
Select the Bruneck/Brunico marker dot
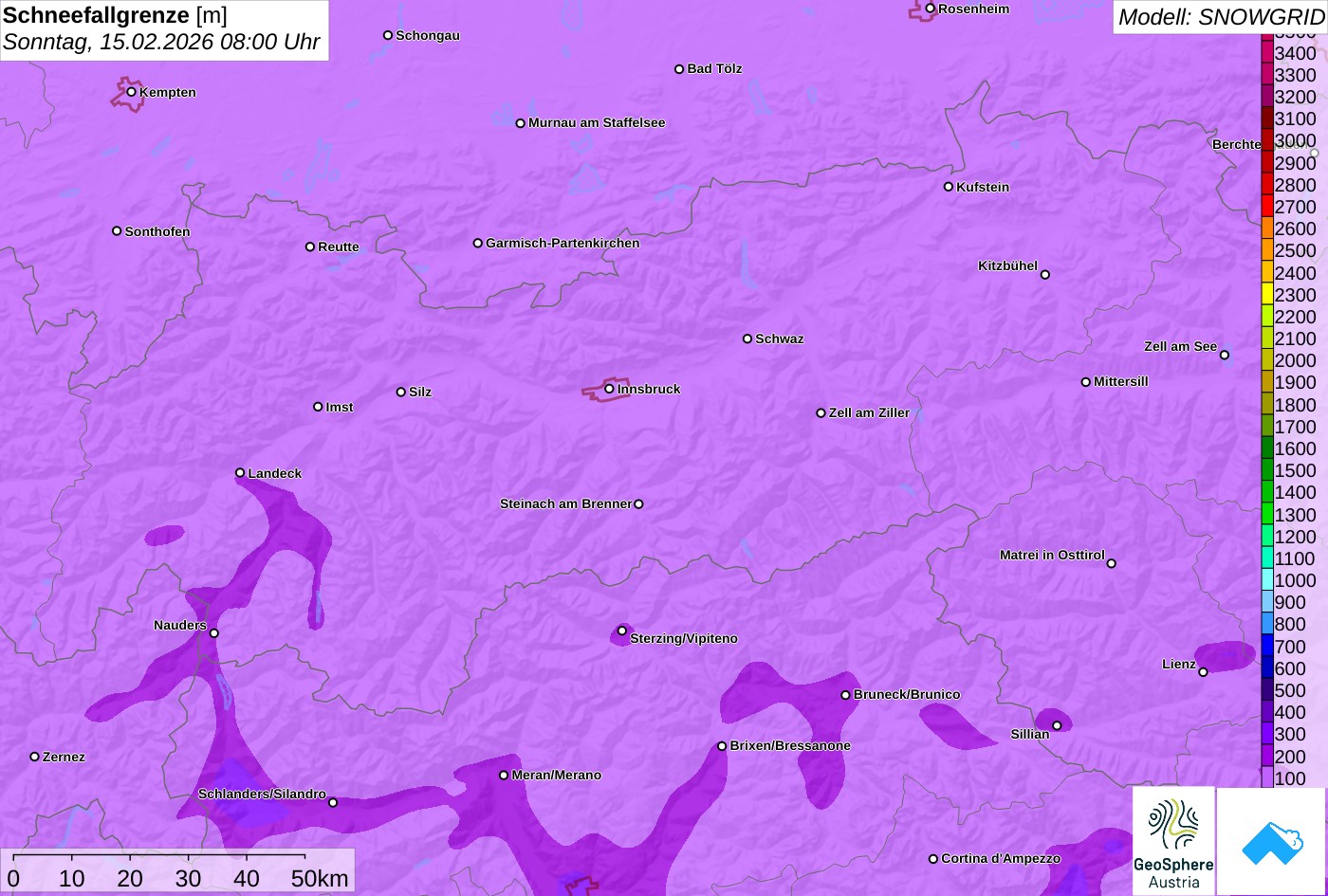tap(846, 695)
